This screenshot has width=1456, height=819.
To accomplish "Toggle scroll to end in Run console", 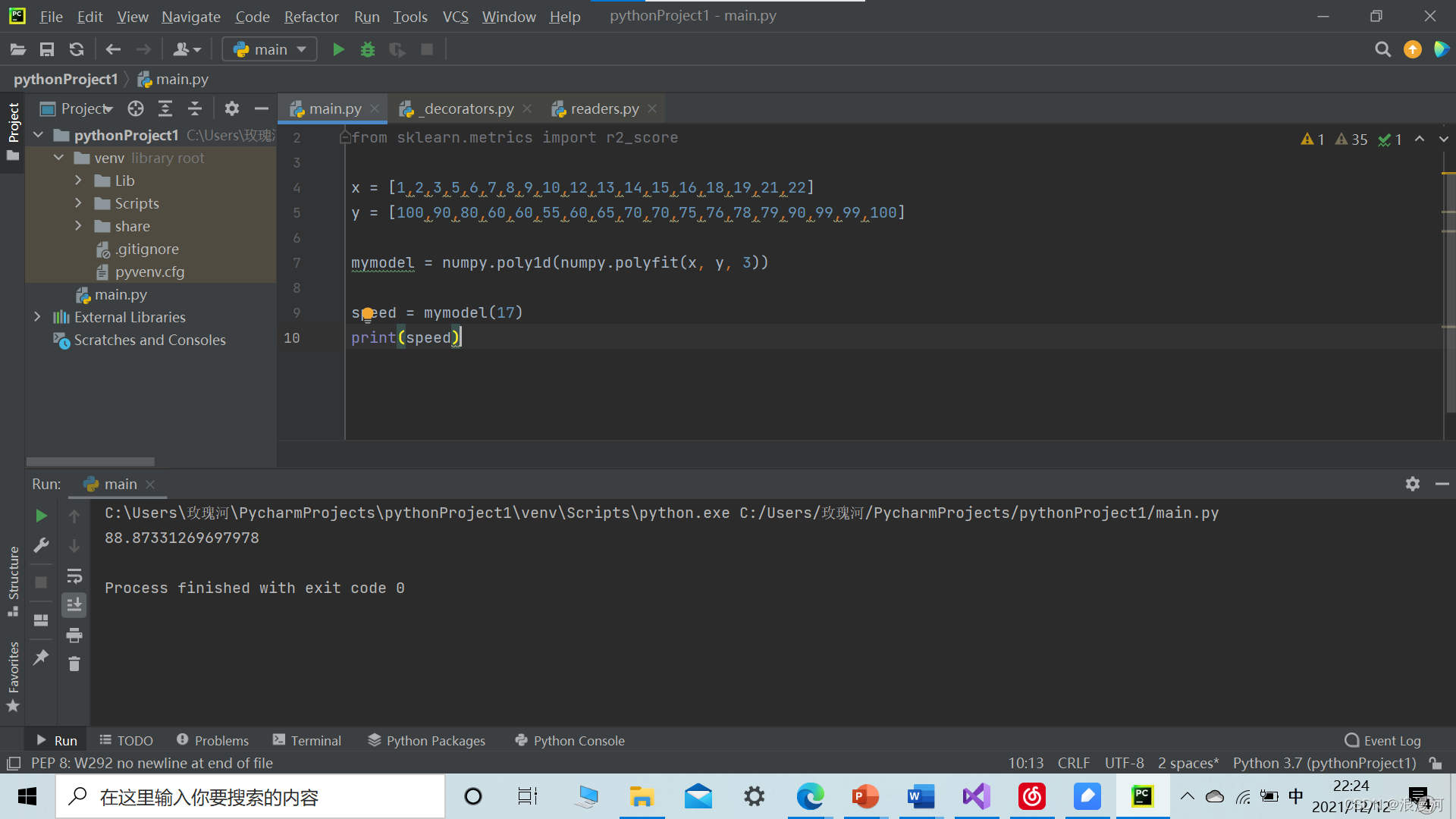I will tap(74, 604).
